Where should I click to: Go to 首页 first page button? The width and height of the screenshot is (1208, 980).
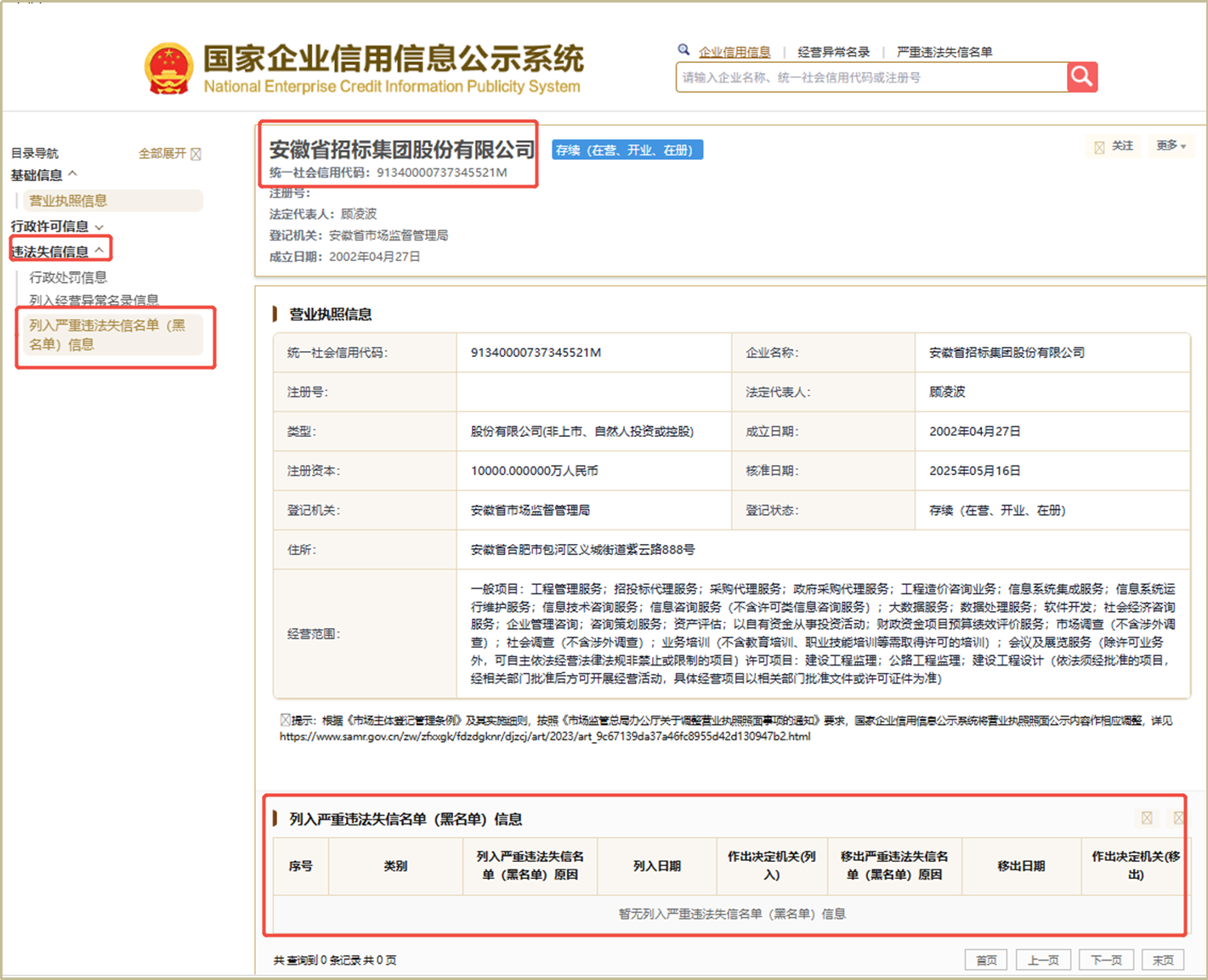(987, 960)
